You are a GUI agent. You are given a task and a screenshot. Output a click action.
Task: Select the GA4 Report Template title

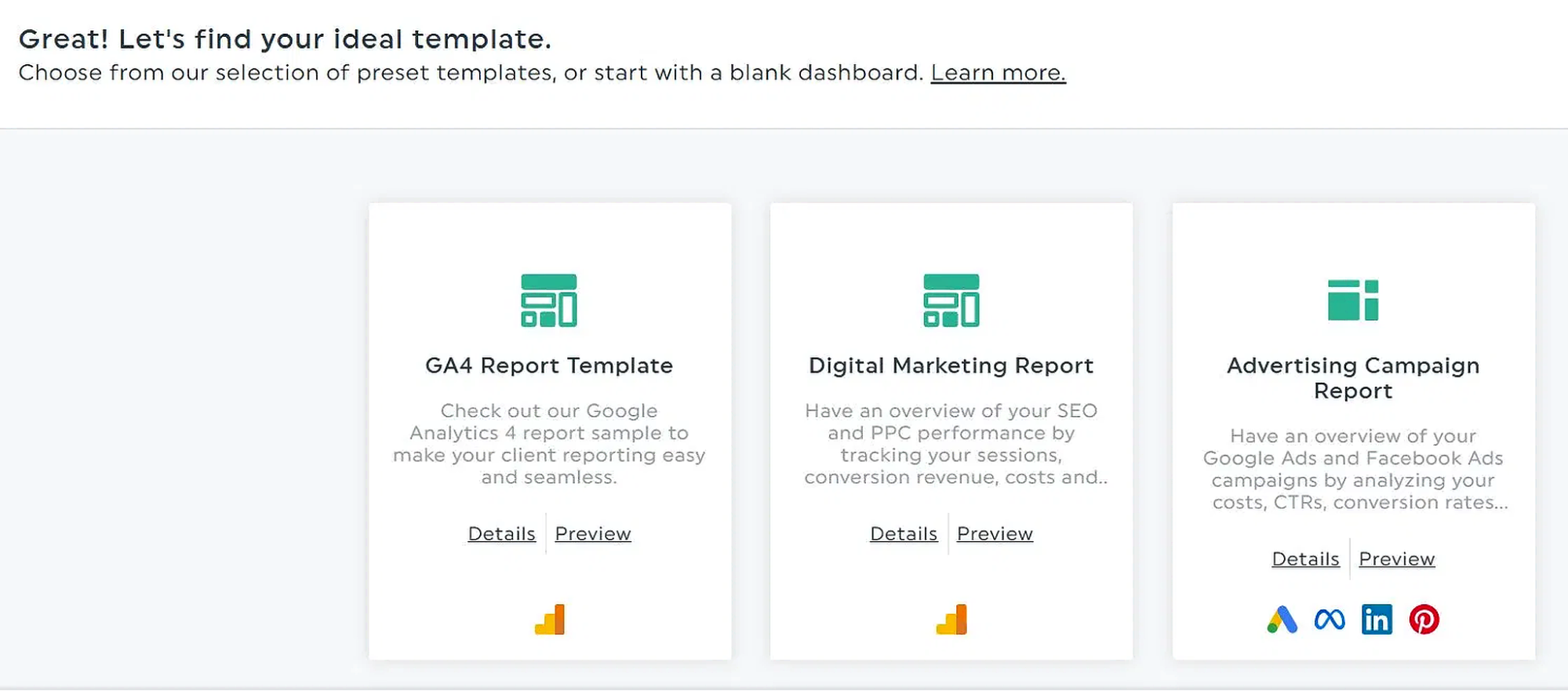pos(549,366)
